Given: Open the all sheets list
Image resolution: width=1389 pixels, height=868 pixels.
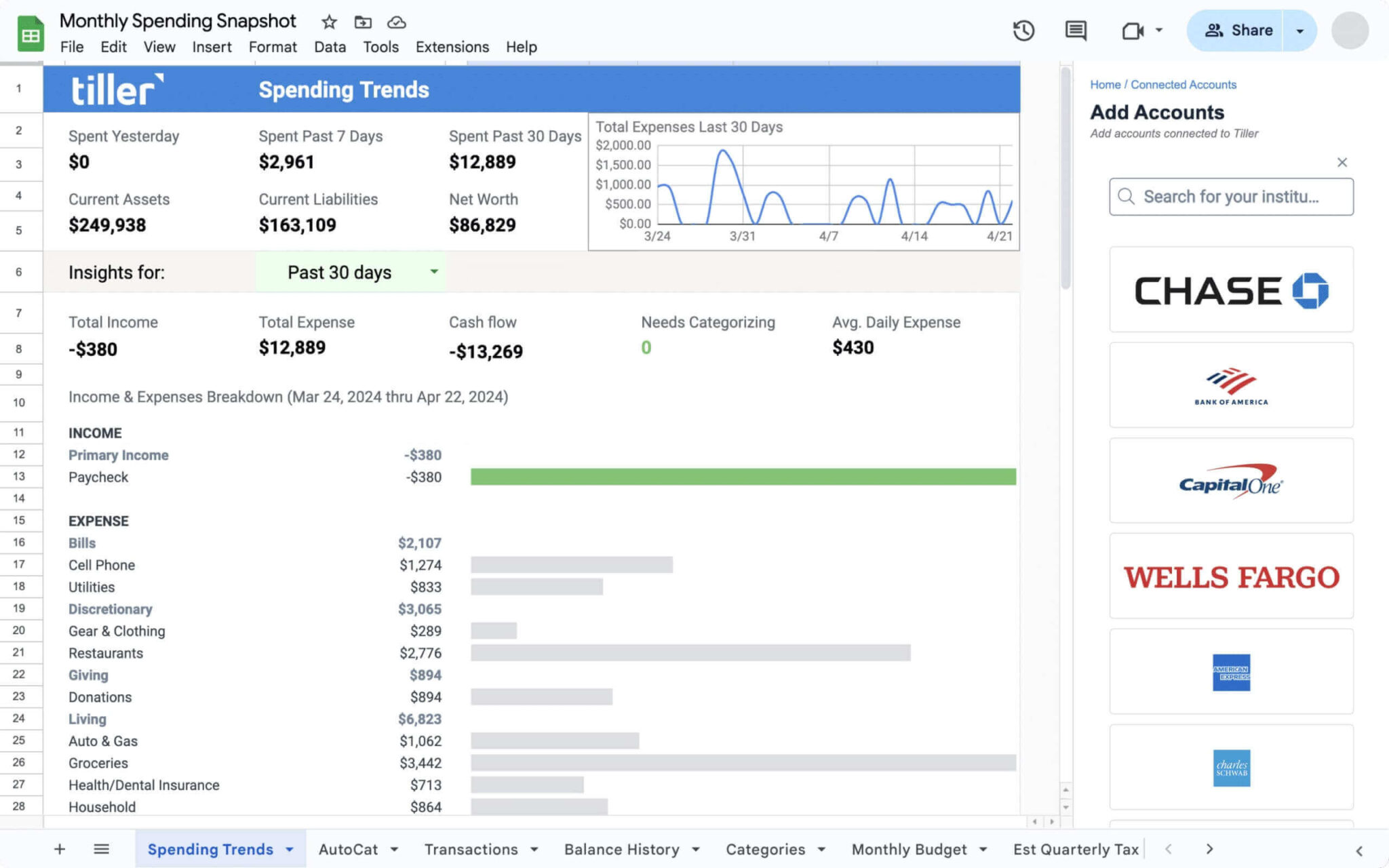Looking at the screenshot, I should (x=101, y=848).
